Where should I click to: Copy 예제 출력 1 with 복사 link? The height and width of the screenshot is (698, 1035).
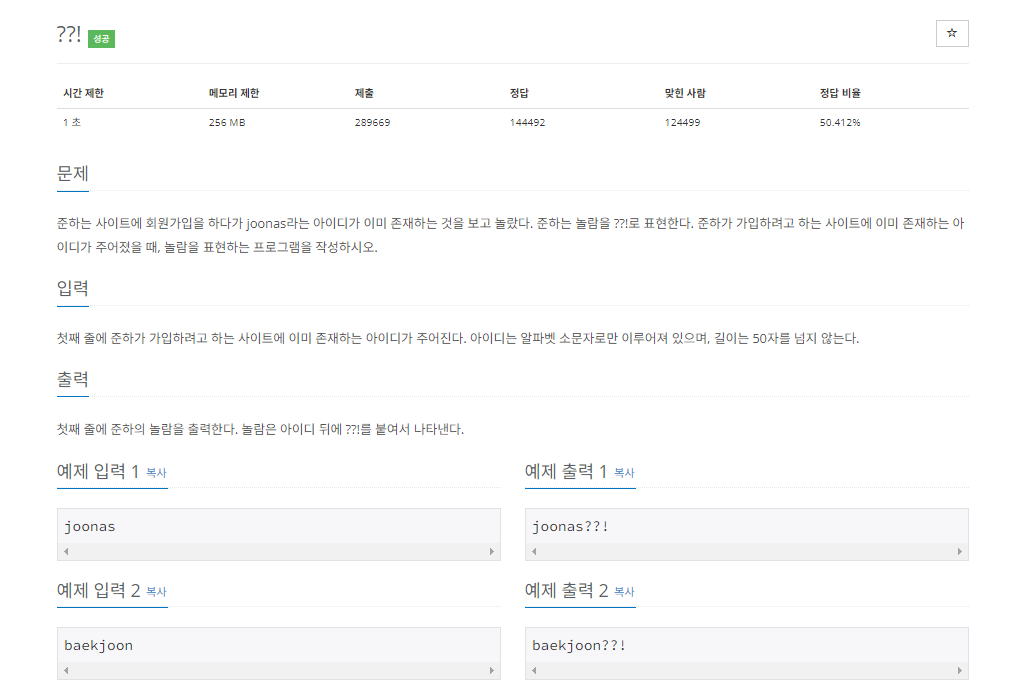(x=624, y=473)
